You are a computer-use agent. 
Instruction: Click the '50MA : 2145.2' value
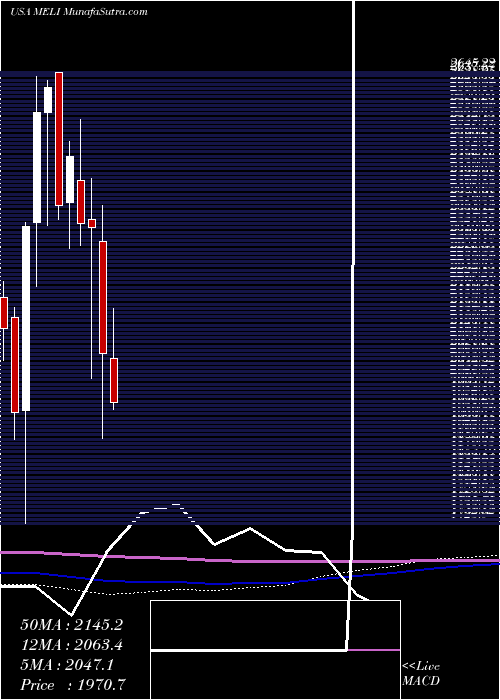(71, 625)
